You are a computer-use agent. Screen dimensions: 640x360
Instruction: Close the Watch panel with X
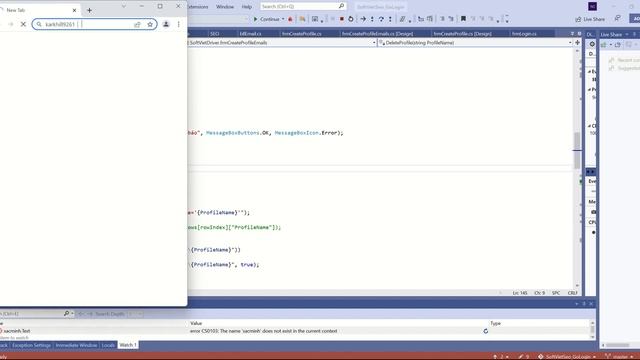coord(591,304)
